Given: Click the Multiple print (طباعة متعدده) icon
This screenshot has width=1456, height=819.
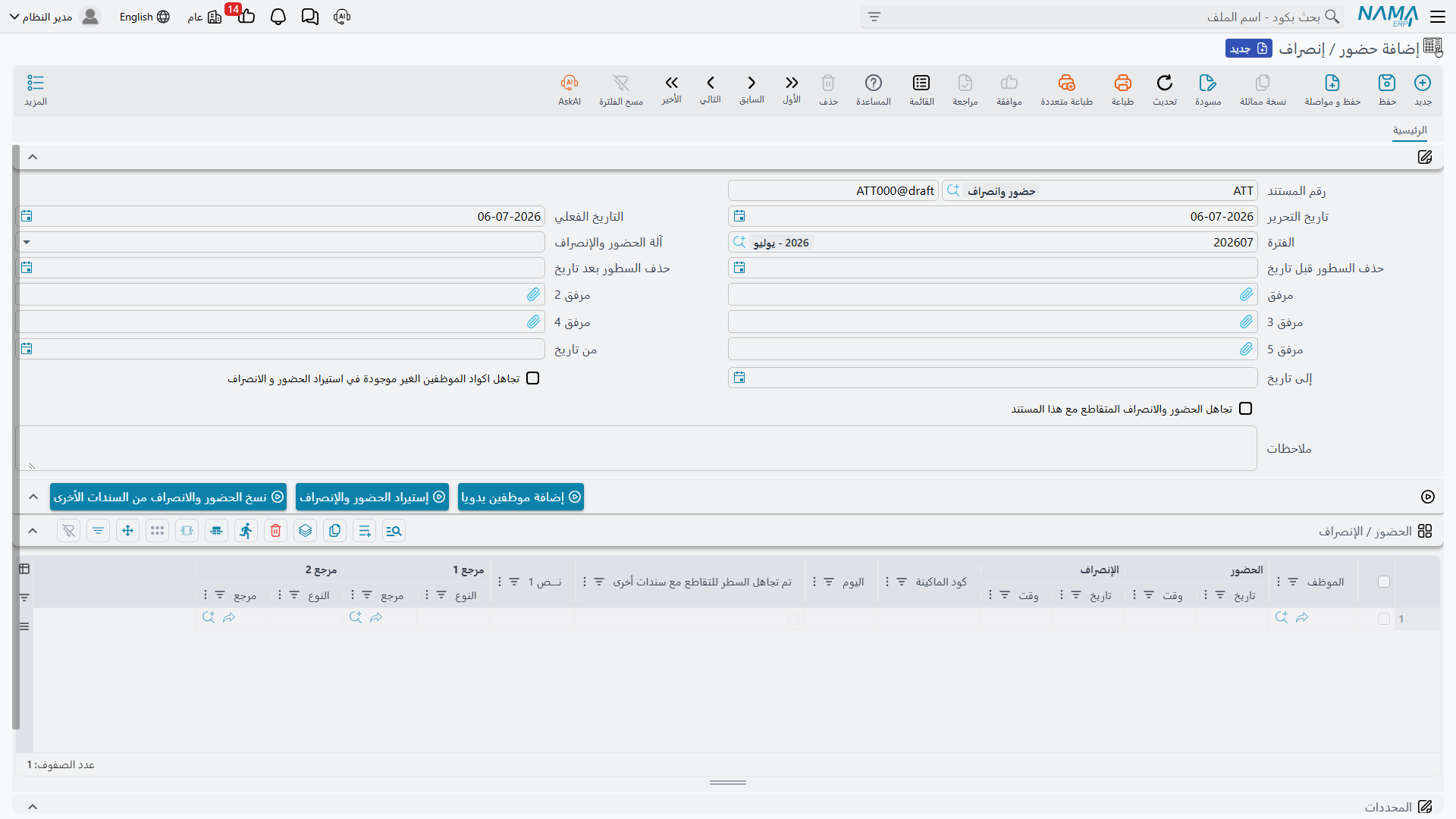Looking at the screenshot, I should [x=1066, y=83].
